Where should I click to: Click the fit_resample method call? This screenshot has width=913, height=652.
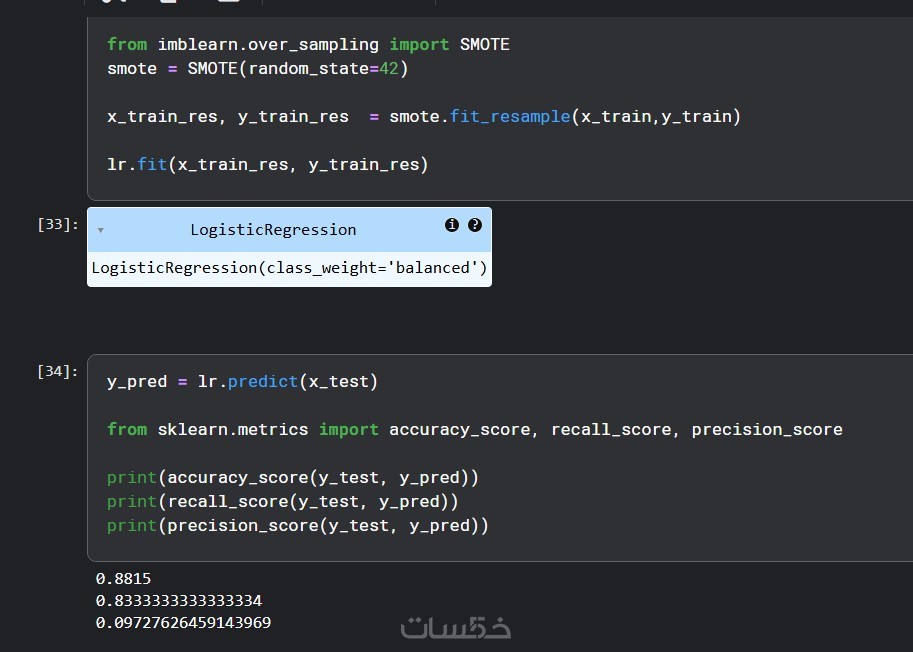coord(509,117)
